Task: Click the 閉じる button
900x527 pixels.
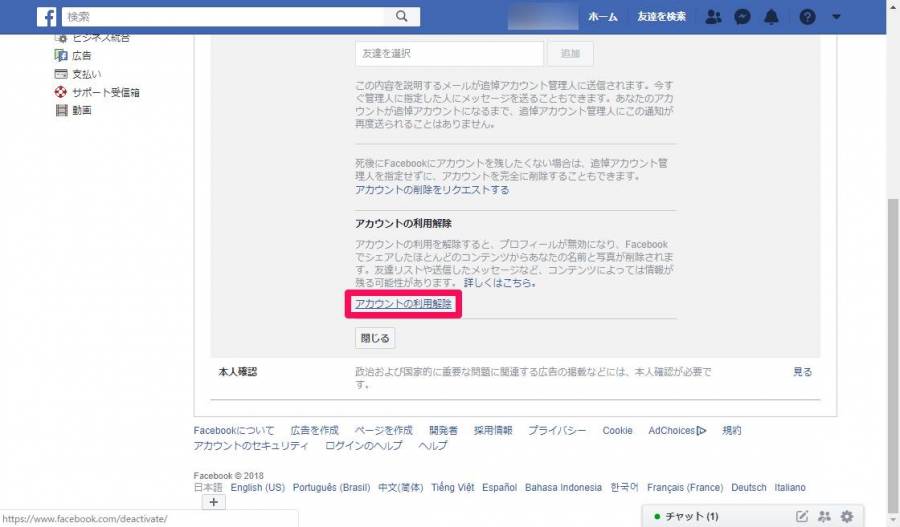Action: coord(375,338)
